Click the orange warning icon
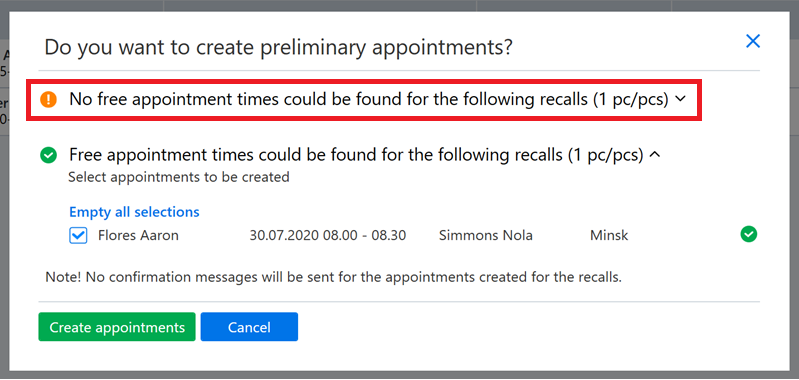799x380 pixels. (x=48, y=99)
